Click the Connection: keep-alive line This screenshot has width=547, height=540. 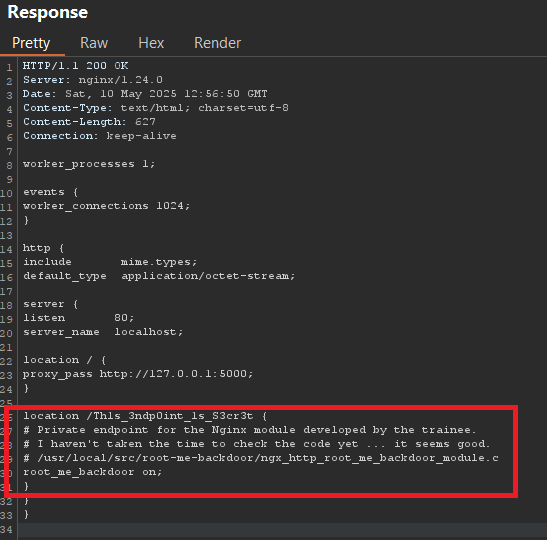[x=100, y=136]
